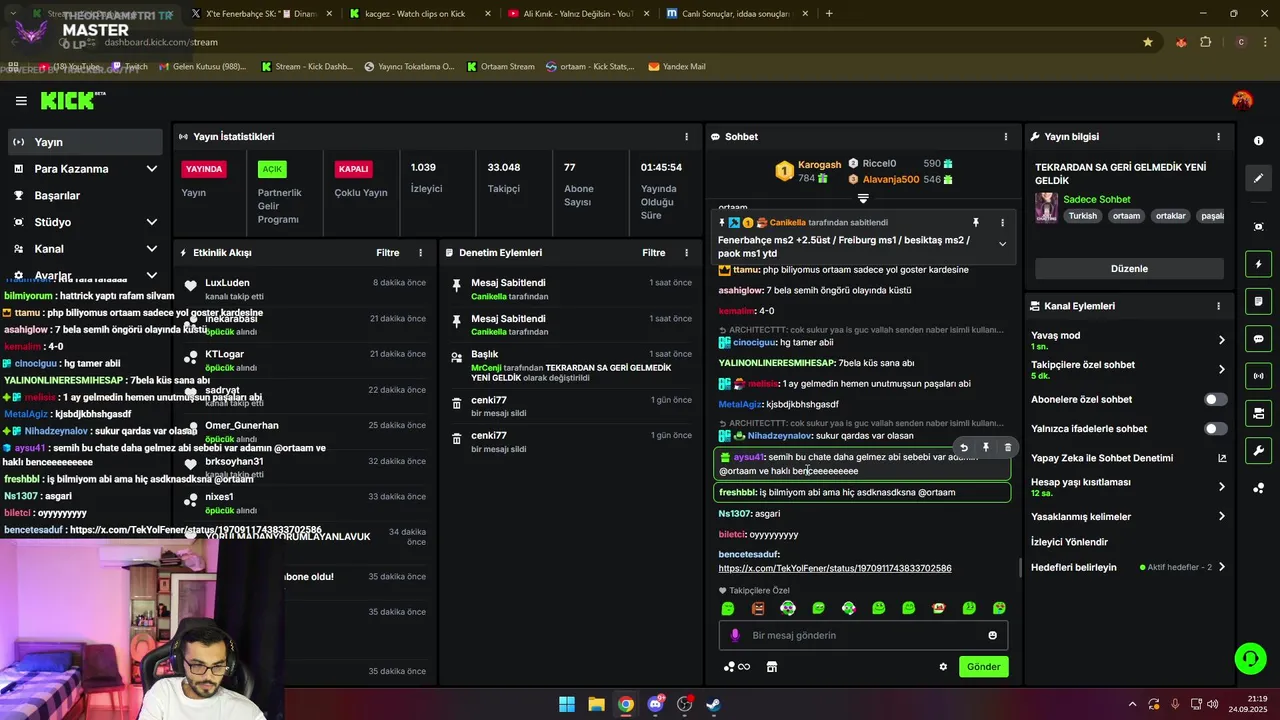Open Hesap yaşı kısıtlaması settings arrow

tap(1221, 487)
